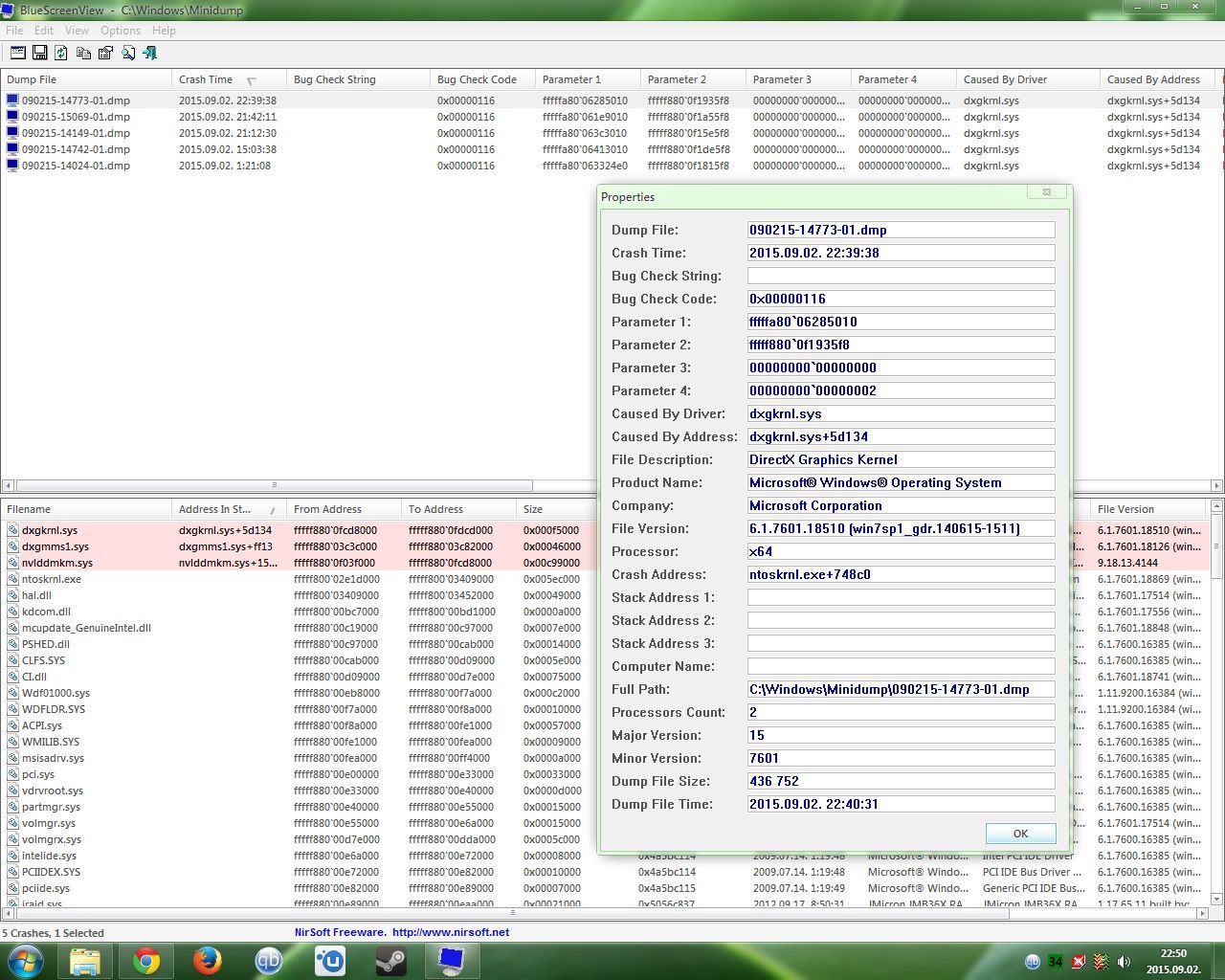Click OK in the Properties dialog
The height and width of the screenshot is (980, 1225).
(x=1020, y=834)
